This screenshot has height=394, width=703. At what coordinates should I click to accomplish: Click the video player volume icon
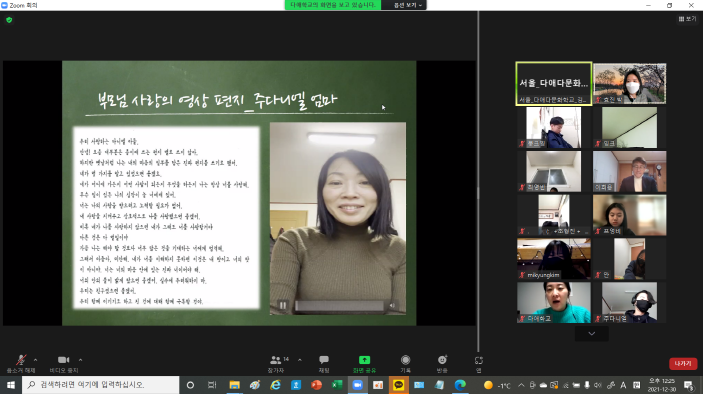click(x=393, y=306)
